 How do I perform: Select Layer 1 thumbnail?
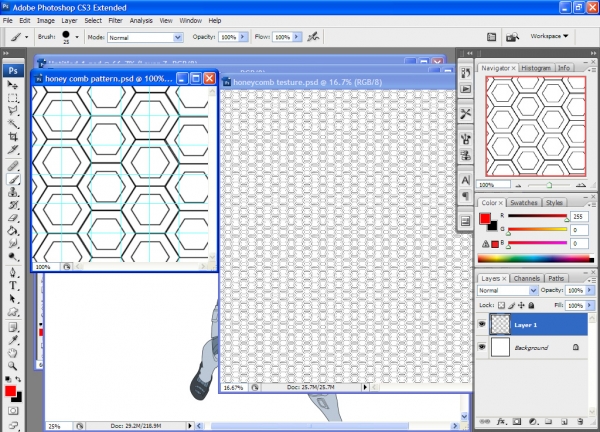(500, 324)
